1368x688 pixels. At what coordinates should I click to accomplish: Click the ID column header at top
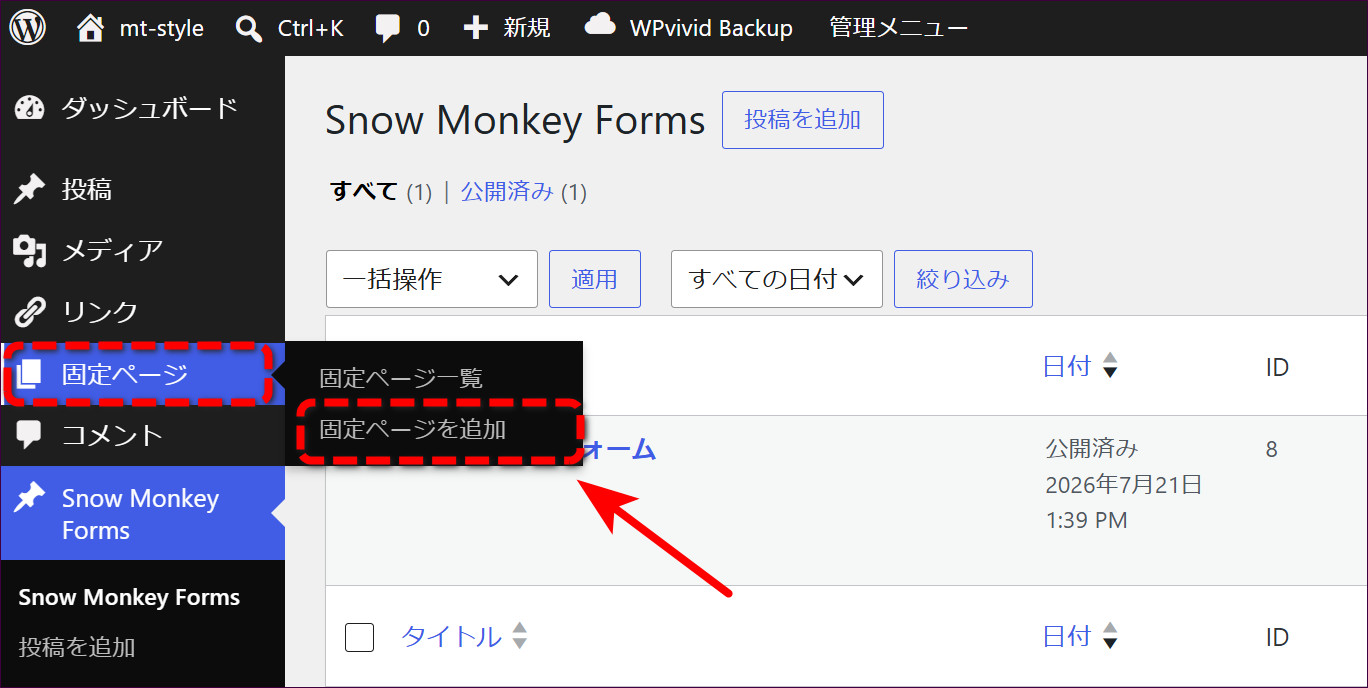(x=1277, y=367)
